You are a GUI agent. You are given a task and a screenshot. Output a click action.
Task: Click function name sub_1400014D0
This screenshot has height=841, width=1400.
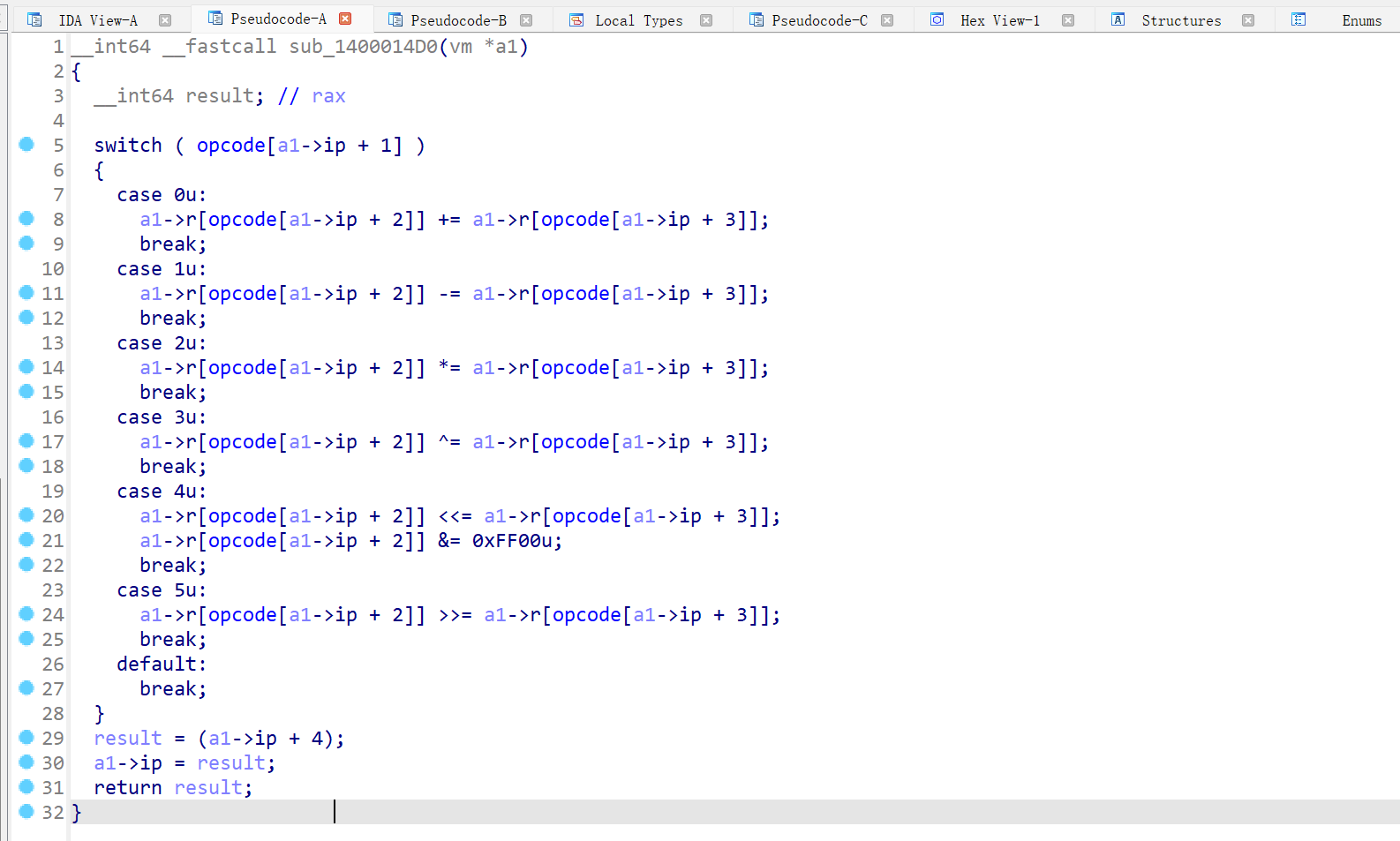click(x=363, y=46)
